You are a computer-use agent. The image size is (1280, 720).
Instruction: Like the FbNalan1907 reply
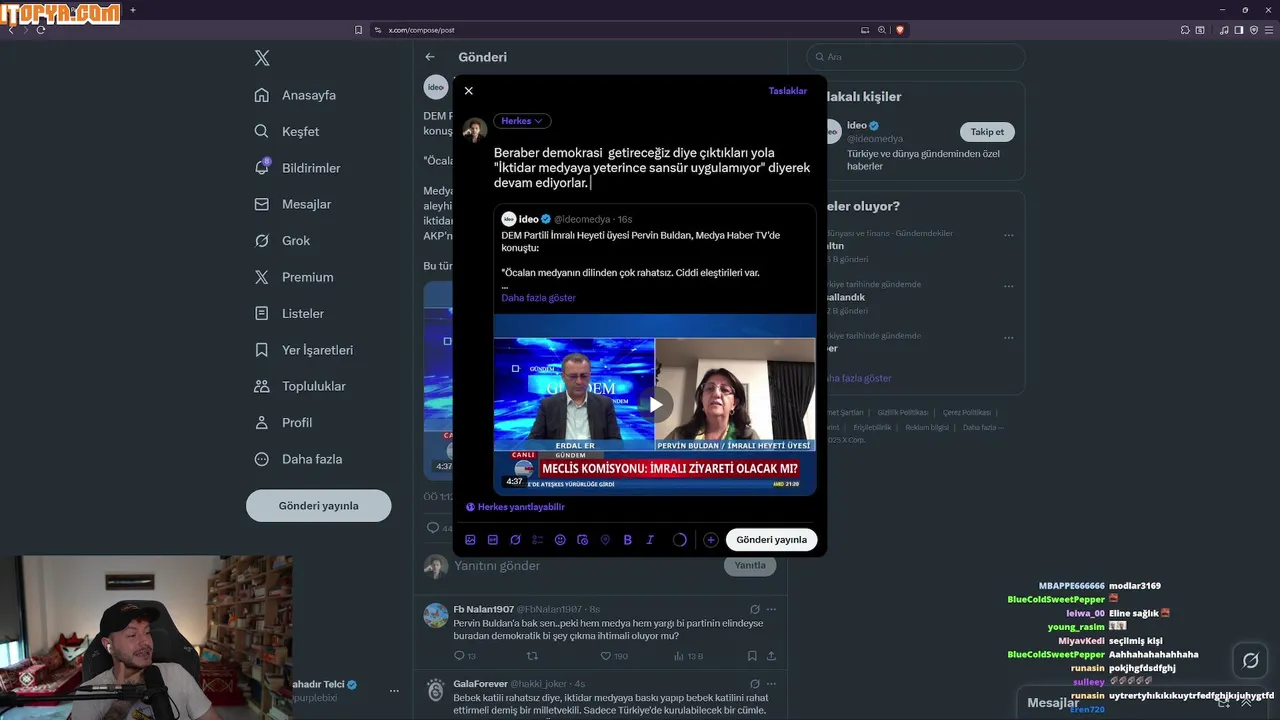point(606,656)
